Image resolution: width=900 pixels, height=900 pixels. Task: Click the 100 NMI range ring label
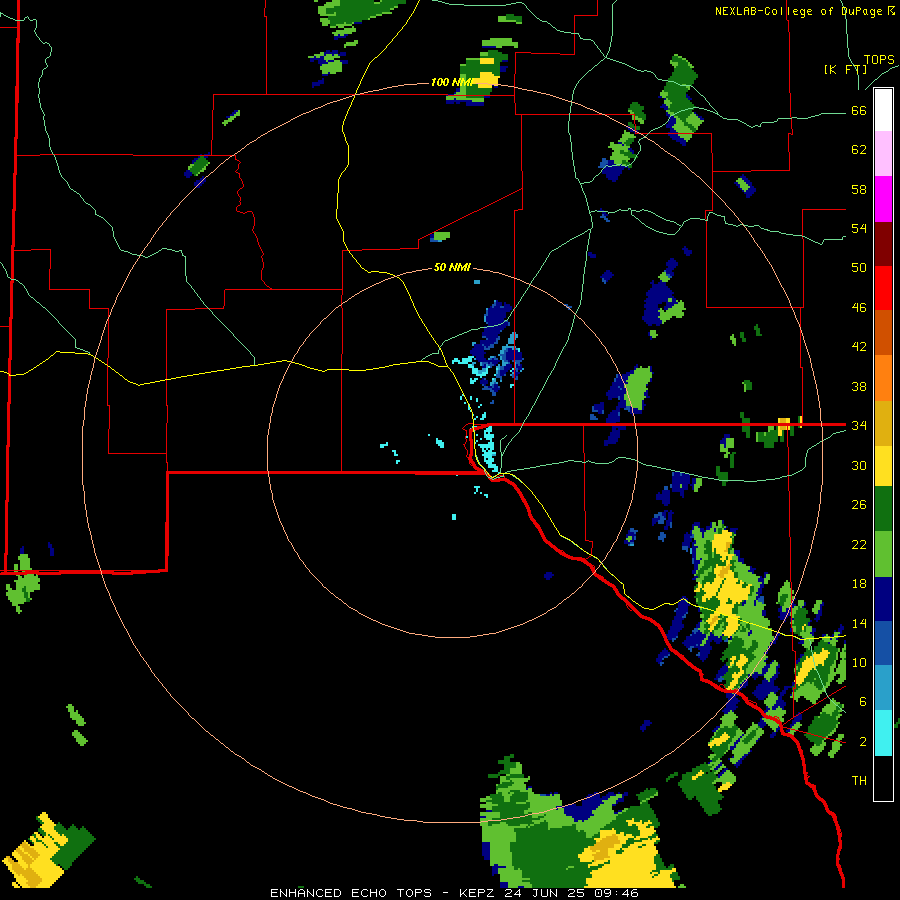[x=452, y=82]
